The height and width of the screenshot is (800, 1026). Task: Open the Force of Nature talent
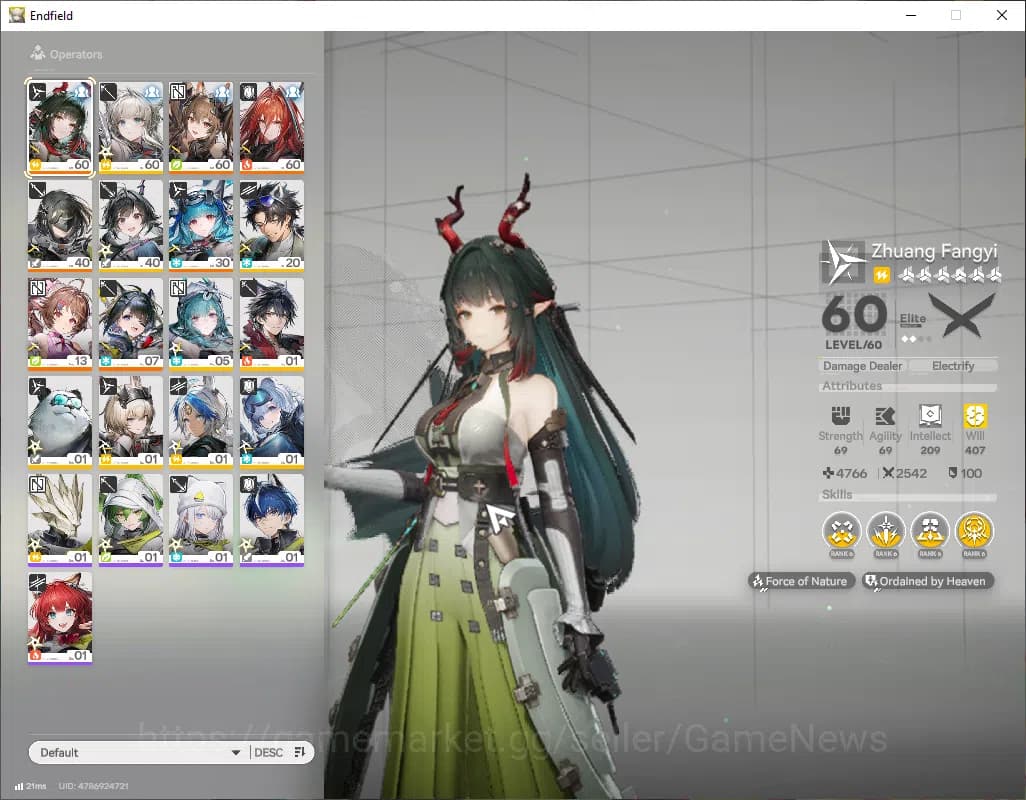(801, 581)
